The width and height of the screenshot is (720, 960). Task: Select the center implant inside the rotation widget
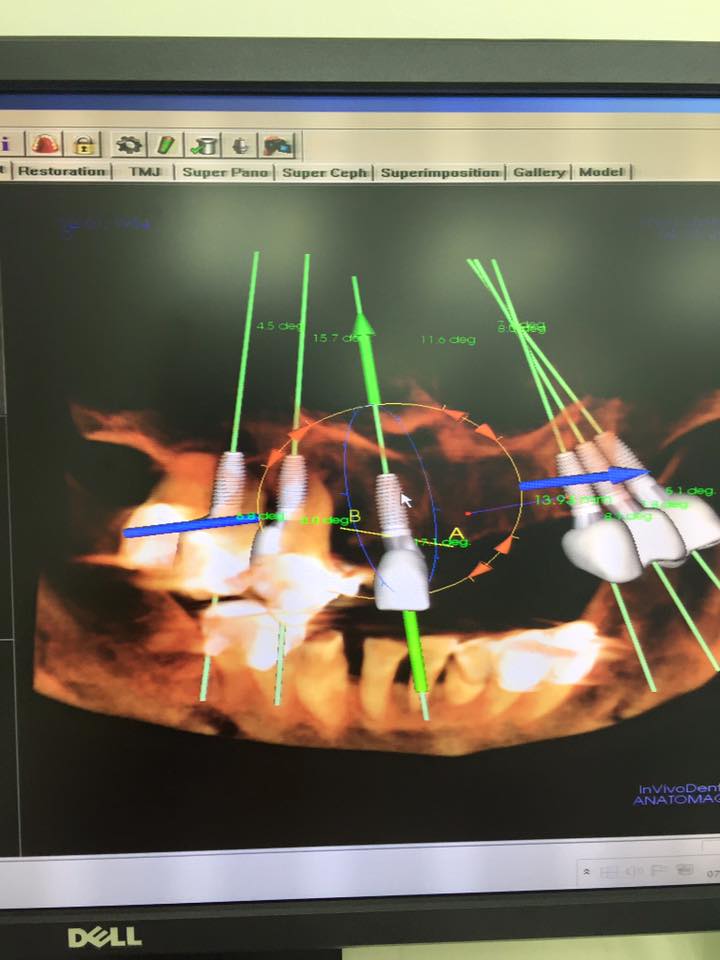point(391,503)
